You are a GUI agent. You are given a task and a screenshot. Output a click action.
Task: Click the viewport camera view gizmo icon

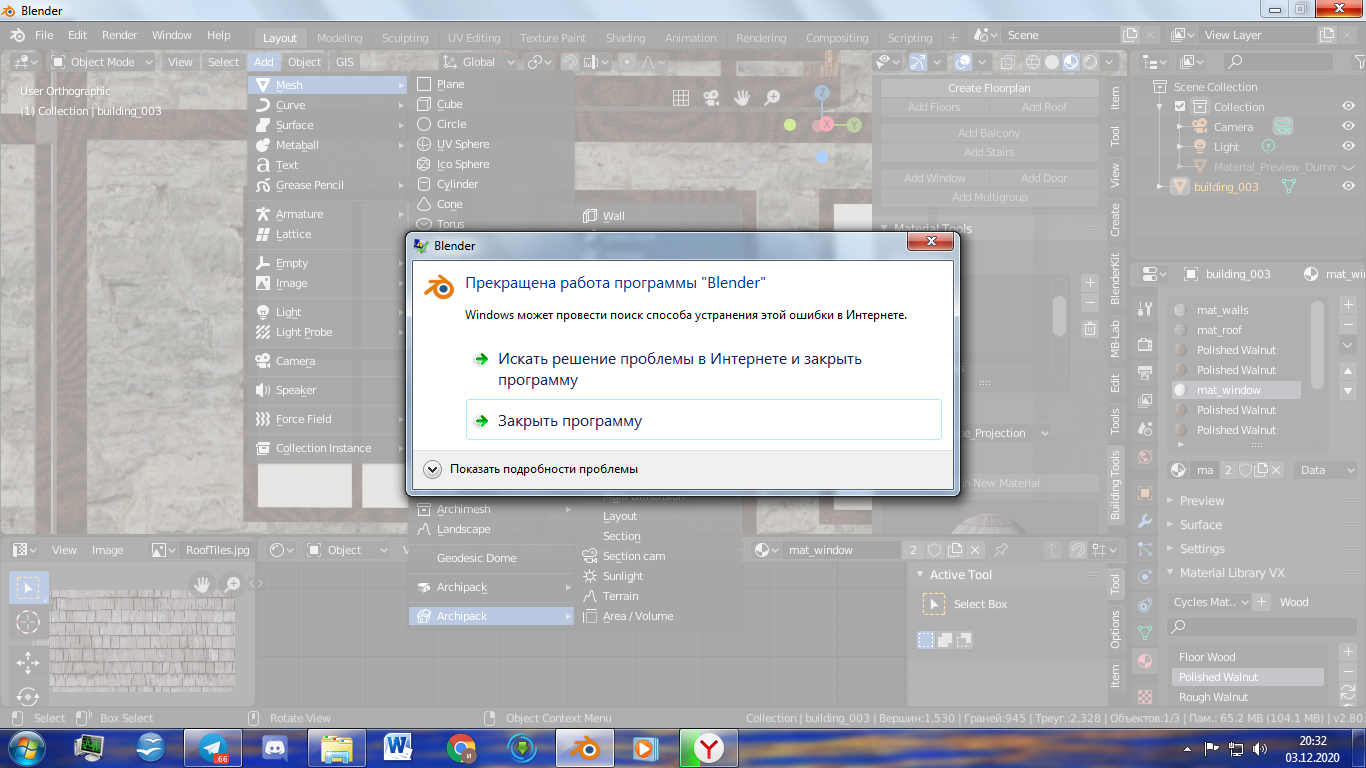pyautogui.click(x=711, y=98)
